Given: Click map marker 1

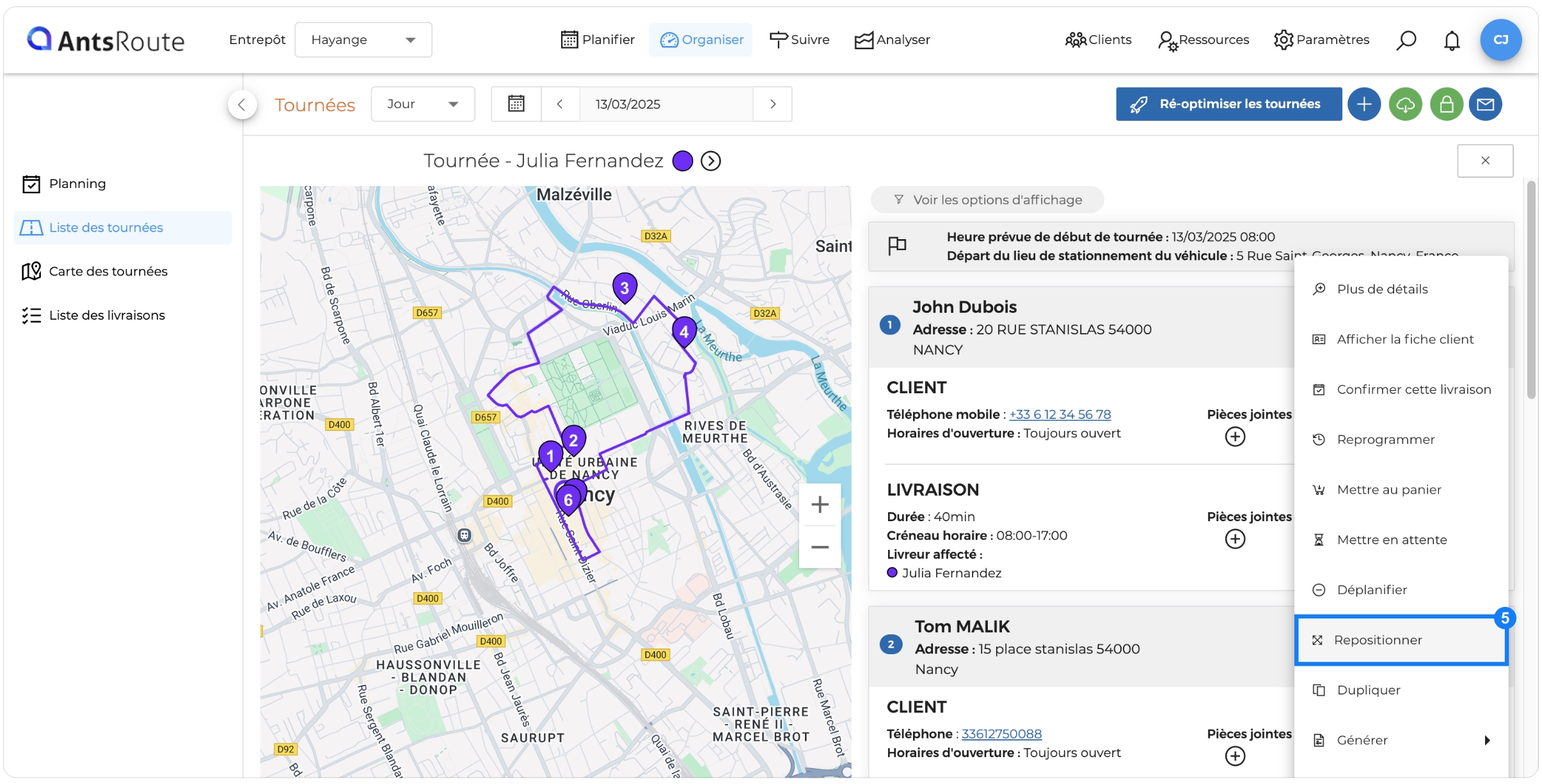Looking at the screenshot, I should (x=550, y=456).
